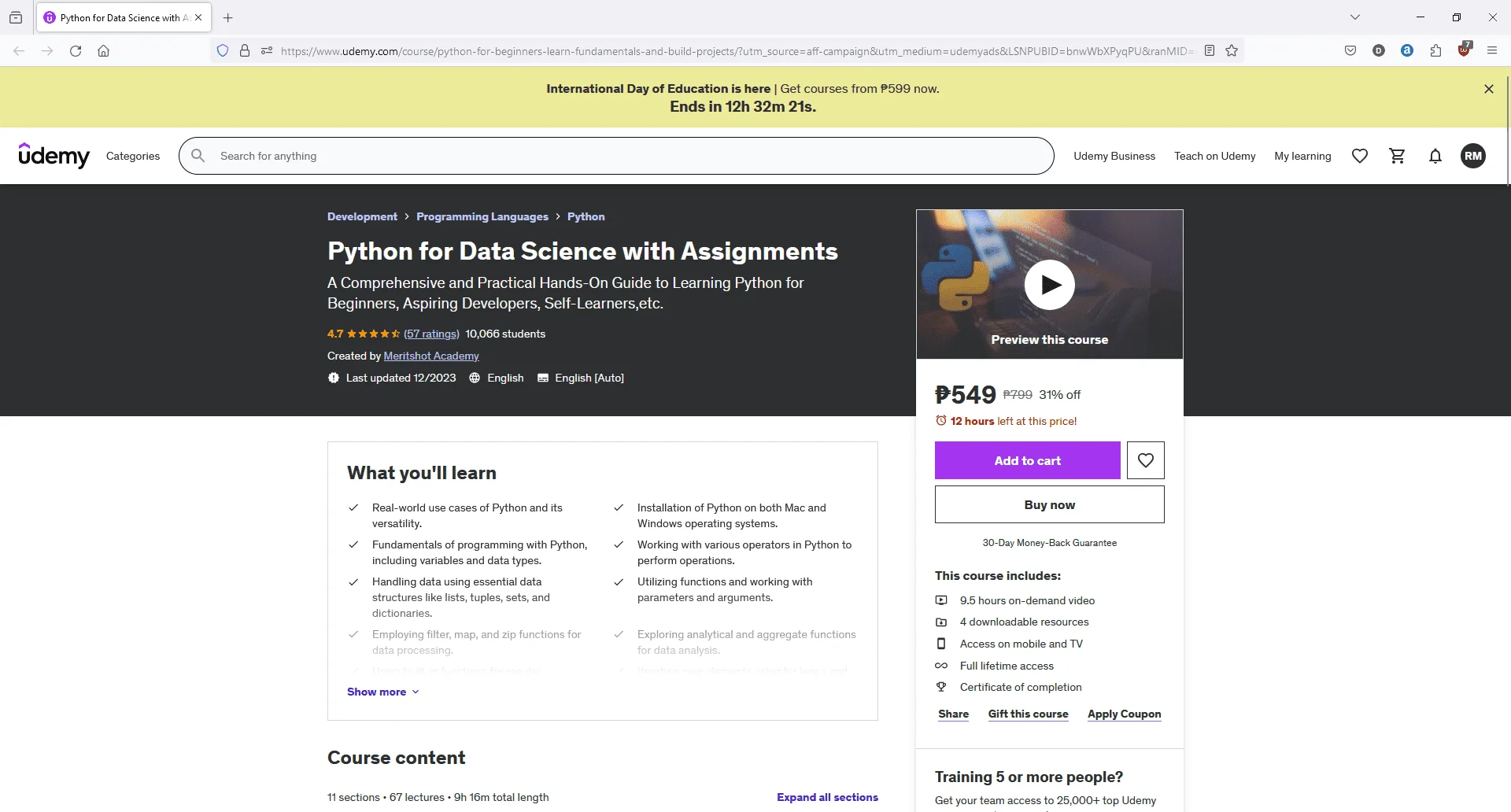
Task: Click 'Last updated 12/2023' text
Action: 401,378
